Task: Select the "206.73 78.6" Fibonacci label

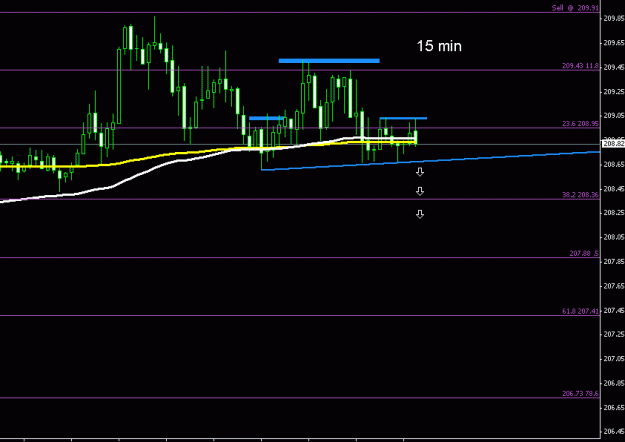Action: (x=580, y=393)
